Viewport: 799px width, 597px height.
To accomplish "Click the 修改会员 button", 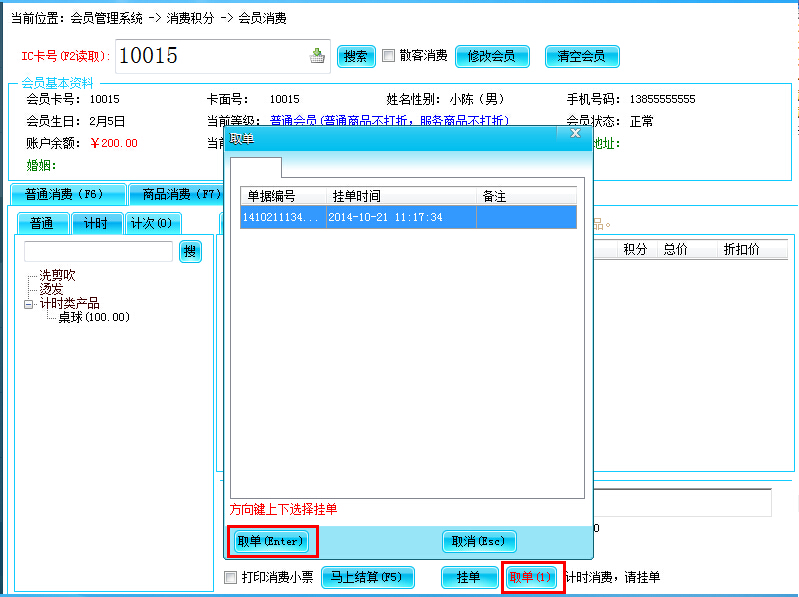I will [x=491, y=56].
